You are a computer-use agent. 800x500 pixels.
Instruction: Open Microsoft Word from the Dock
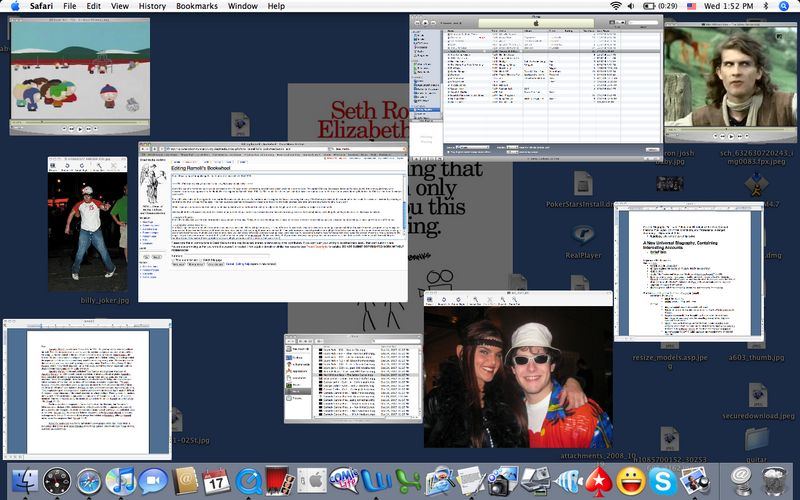pyautogui.click(x=376, y=482)
